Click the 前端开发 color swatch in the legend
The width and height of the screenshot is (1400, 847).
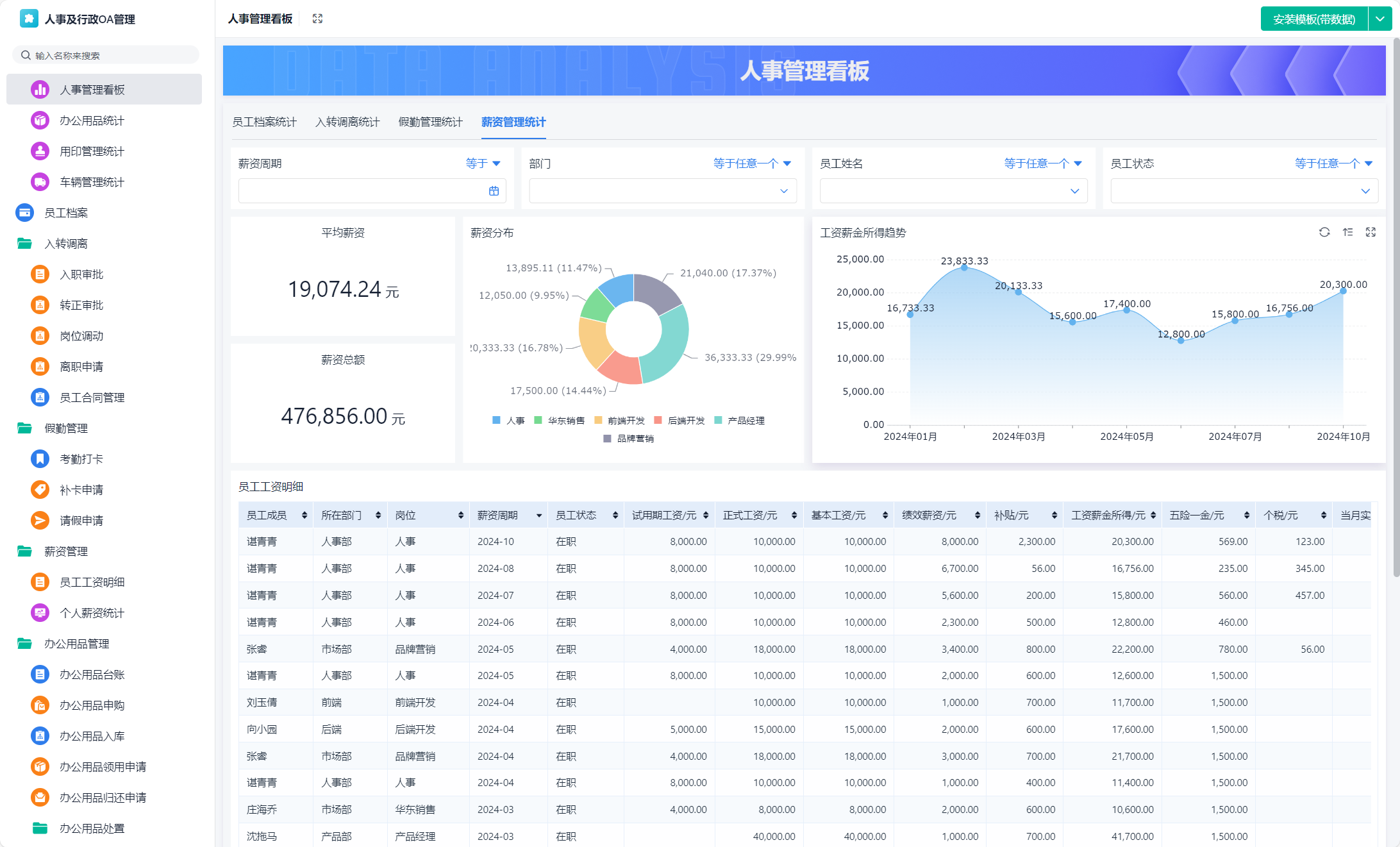pyautogui.click(x=598, y=421)
